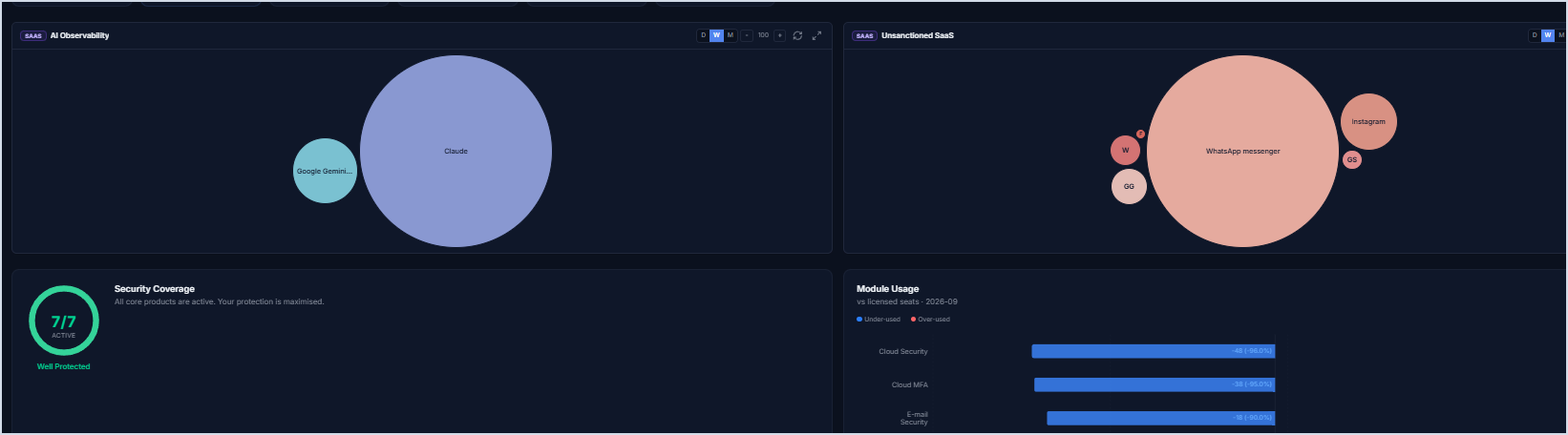Select the Instagram bubble
The height and width of the screenshot is (435, 1568).
[x=1368, y=121]
